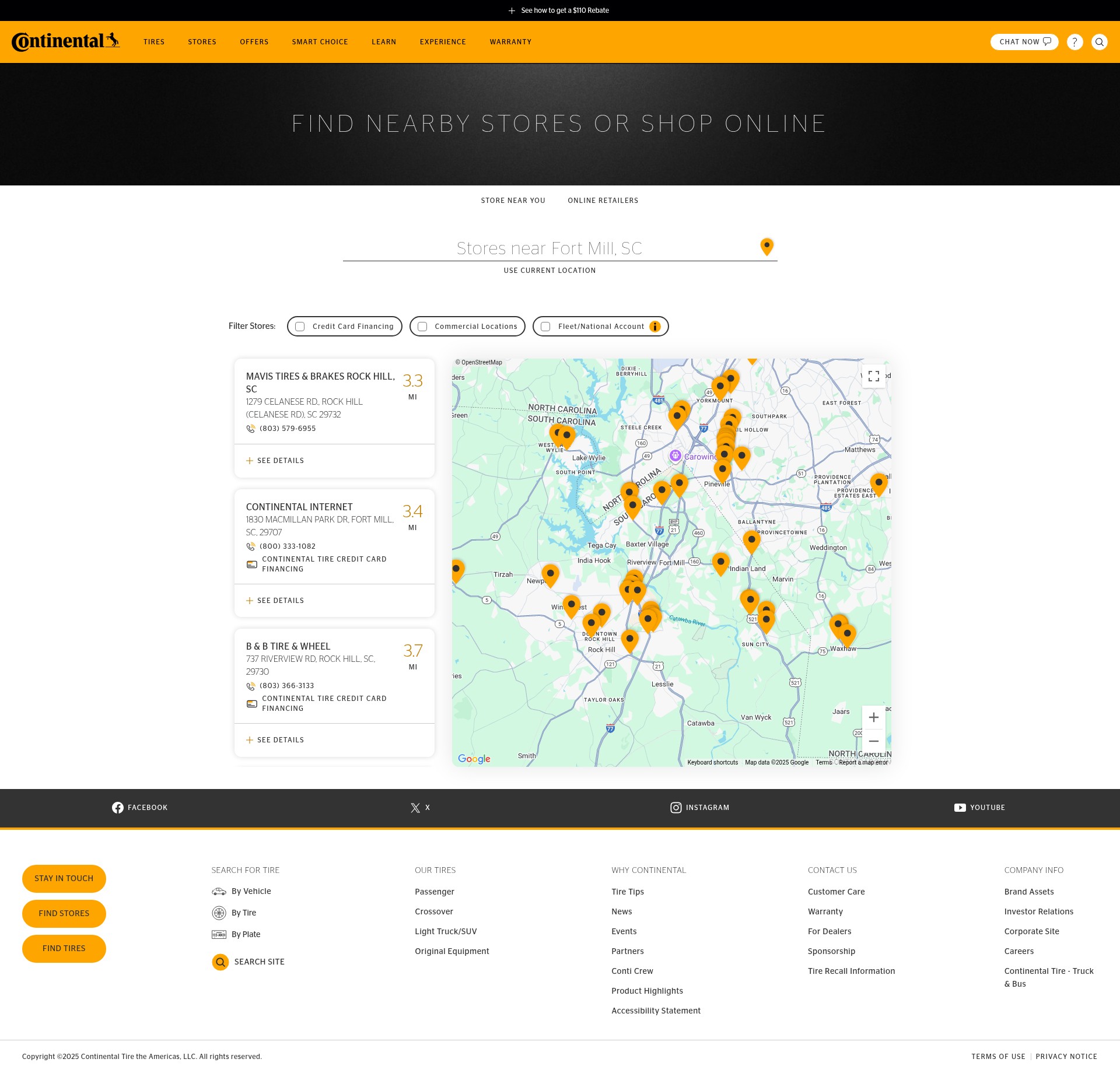1120x1073 pixels.
Task: Zoom in on the map
Action: click(874, 717)
